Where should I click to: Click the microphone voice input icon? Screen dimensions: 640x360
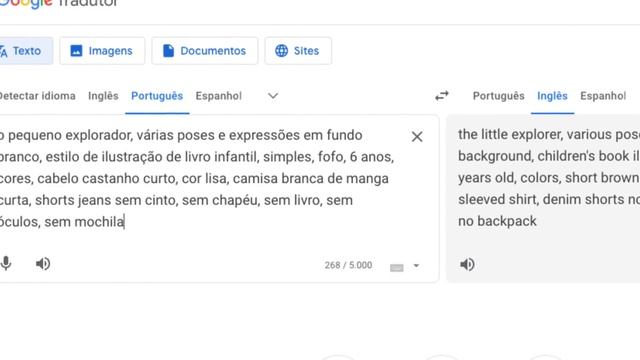click(x=6, y=264)
